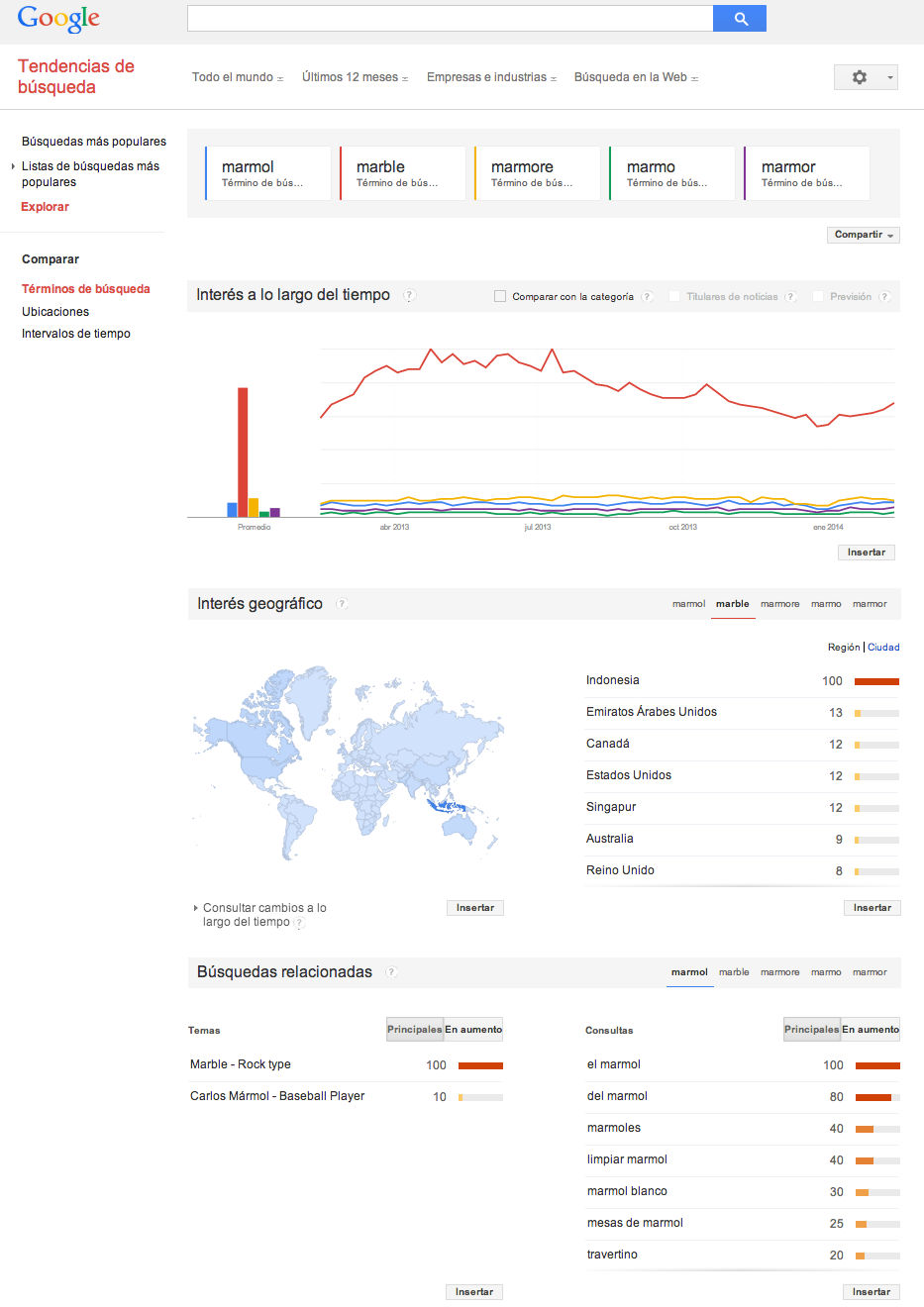
Task: Click help icon next to Interés geográfico
Action: pyautogui.click(x=342, y=604)
